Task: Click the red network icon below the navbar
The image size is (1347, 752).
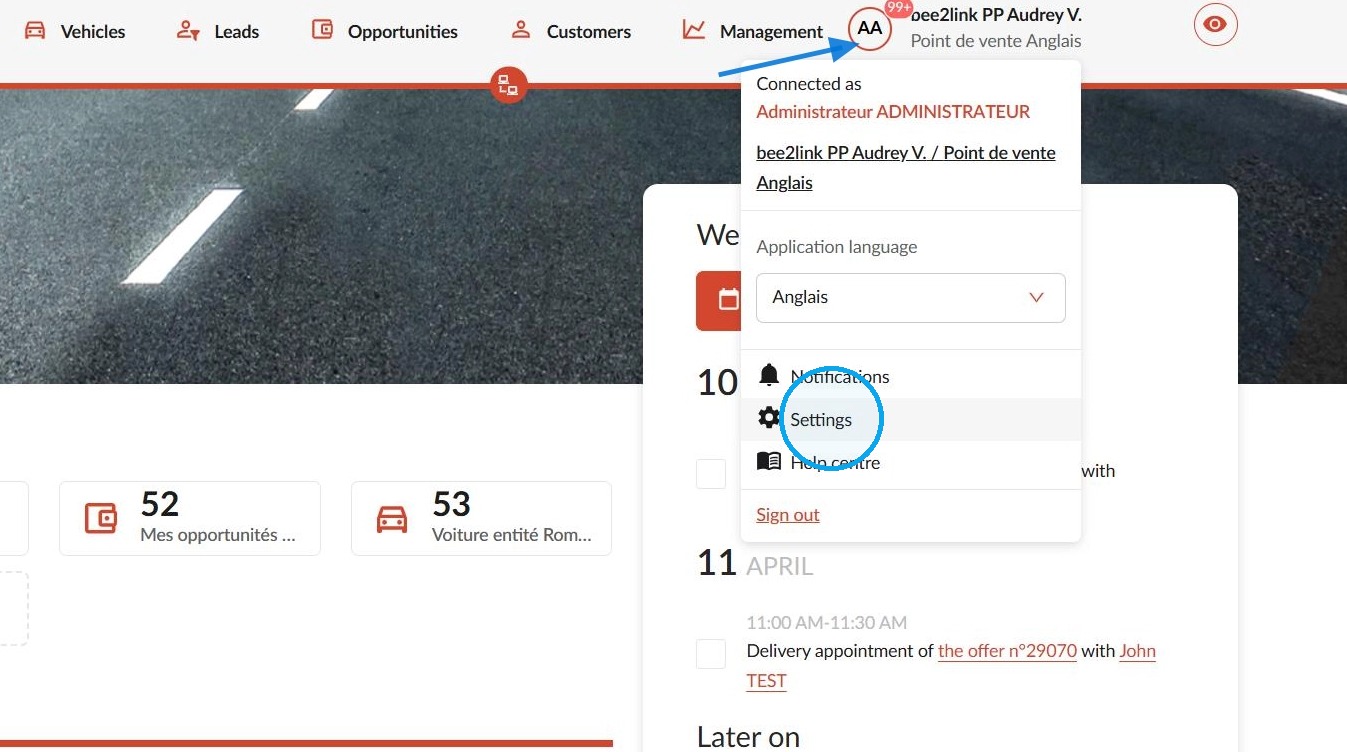Action: click(509, 85)
